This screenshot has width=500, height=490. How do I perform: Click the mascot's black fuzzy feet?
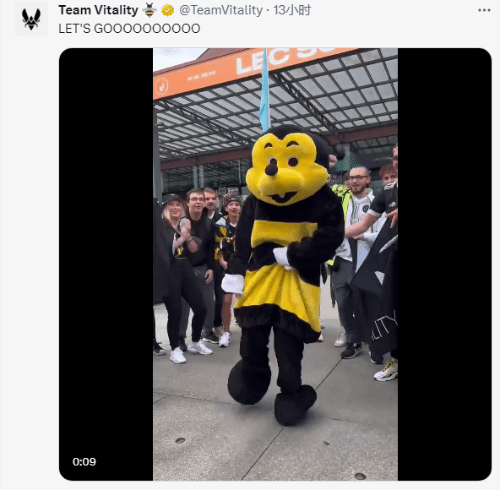point(272,393)
